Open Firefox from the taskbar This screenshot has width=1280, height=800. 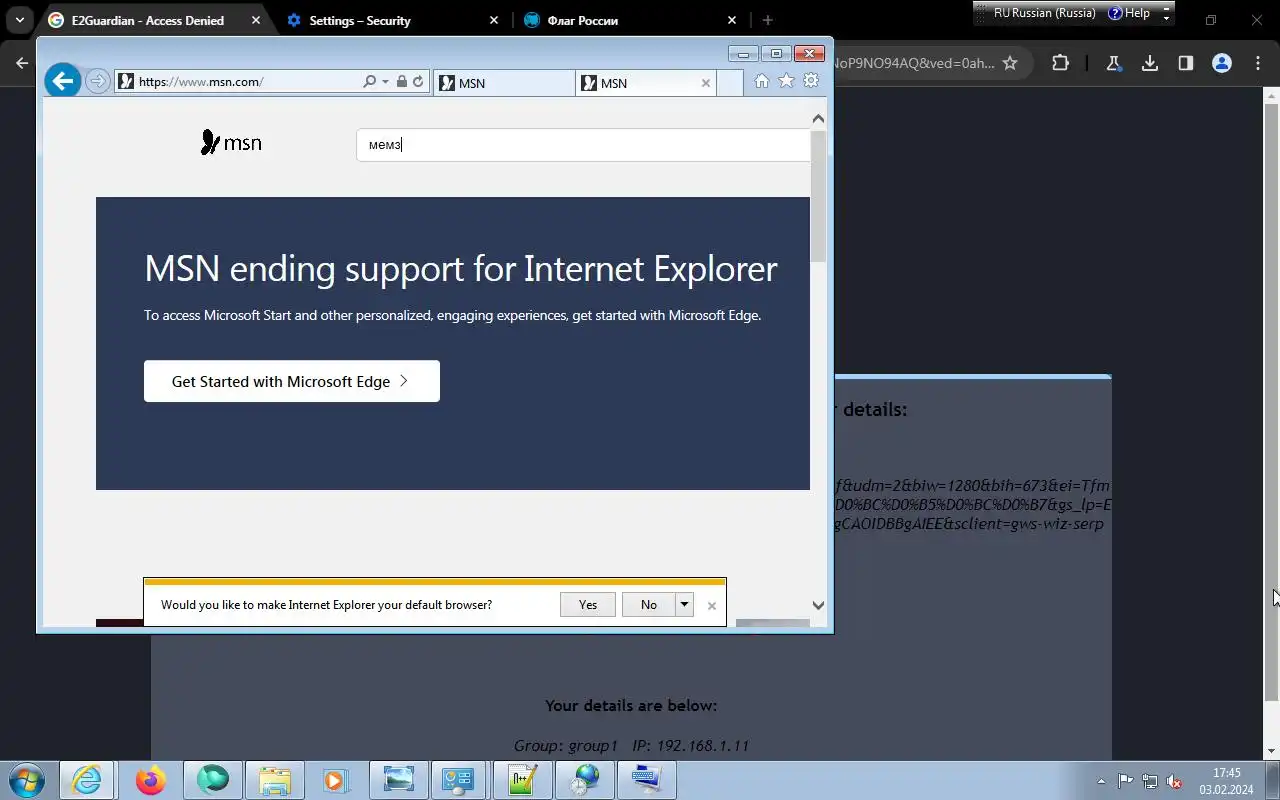pos(150,780)
